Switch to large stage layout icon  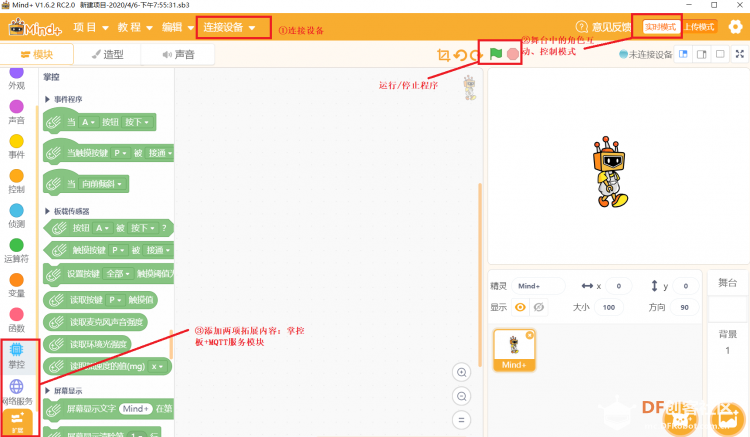pos(702,54)
